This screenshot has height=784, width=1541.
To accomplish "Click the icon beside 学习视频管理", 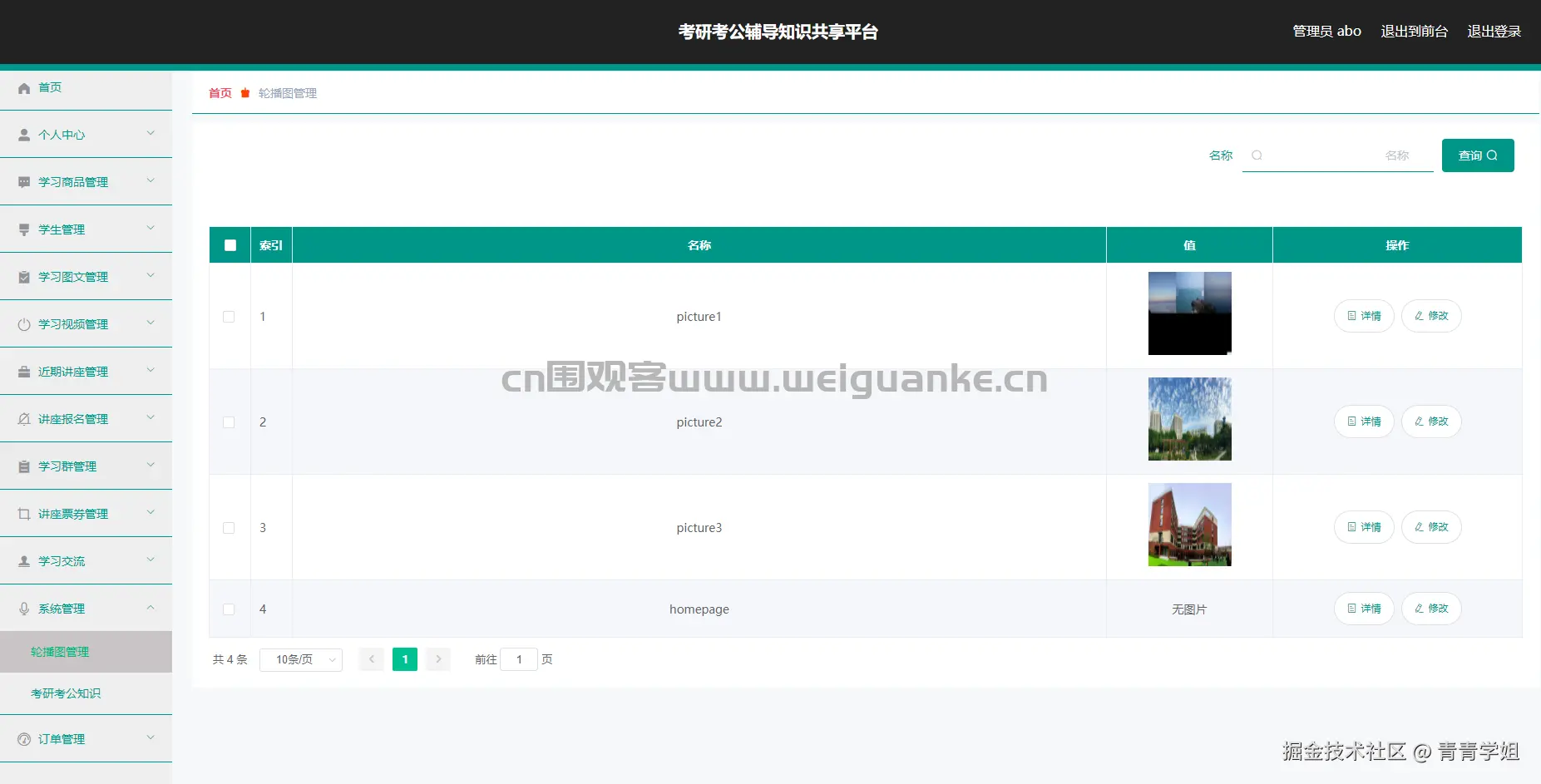I will click(x=23, y=324).
